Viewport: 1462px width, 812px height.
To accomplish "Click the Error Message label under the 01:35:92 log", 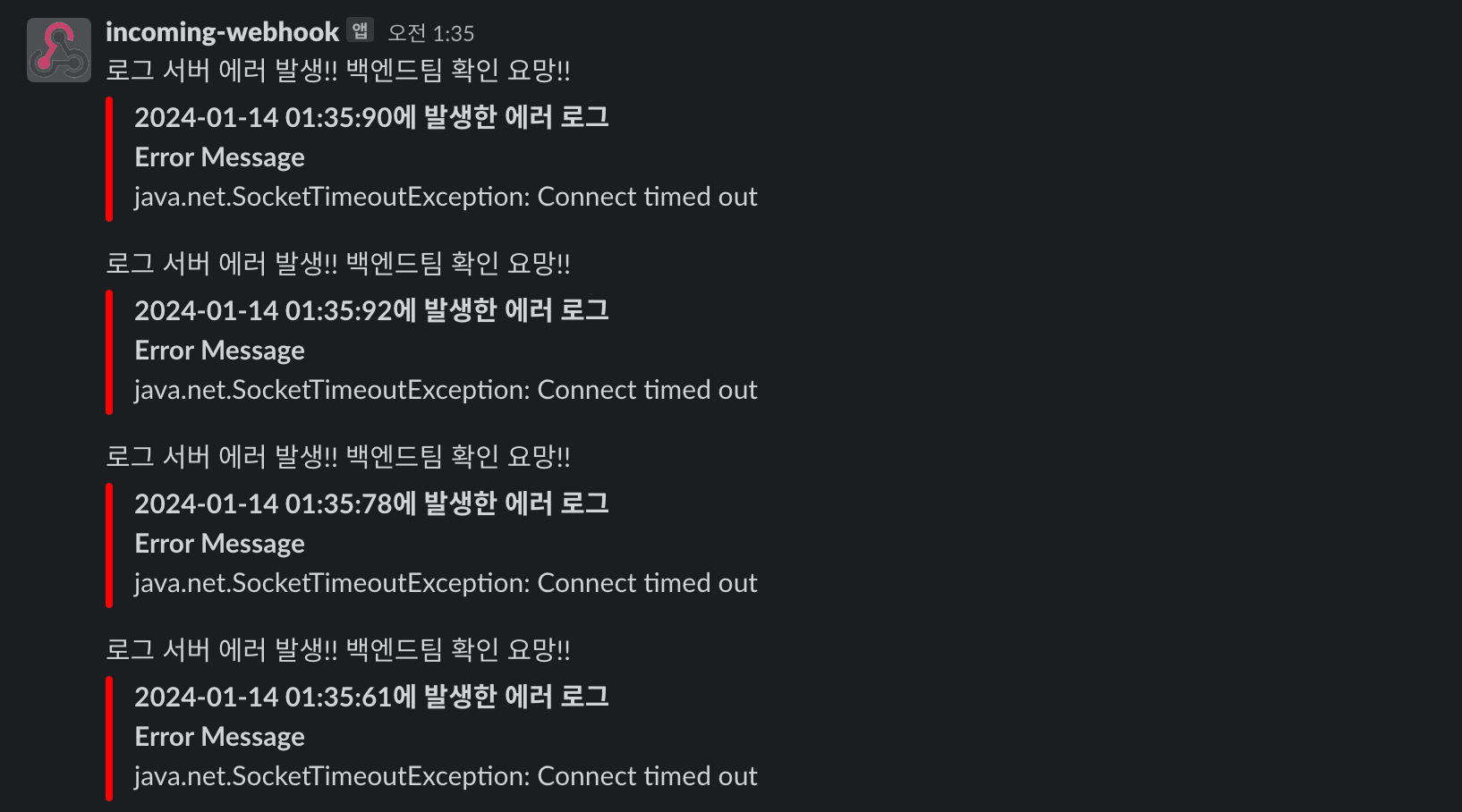I will click(x=220, y=351).
